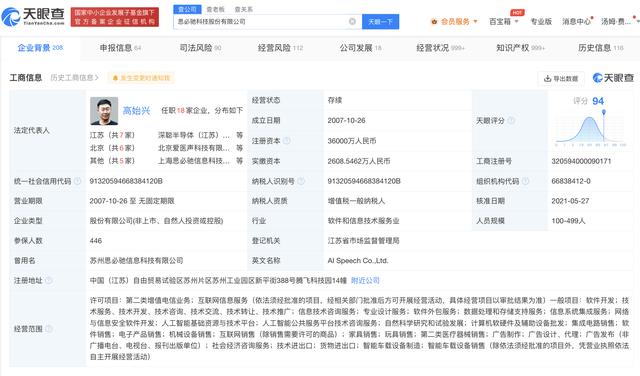Open legal representative 高始兴 profile link
Screen dimensions: 640x376
pyautogui.click(x=137, y=111)
